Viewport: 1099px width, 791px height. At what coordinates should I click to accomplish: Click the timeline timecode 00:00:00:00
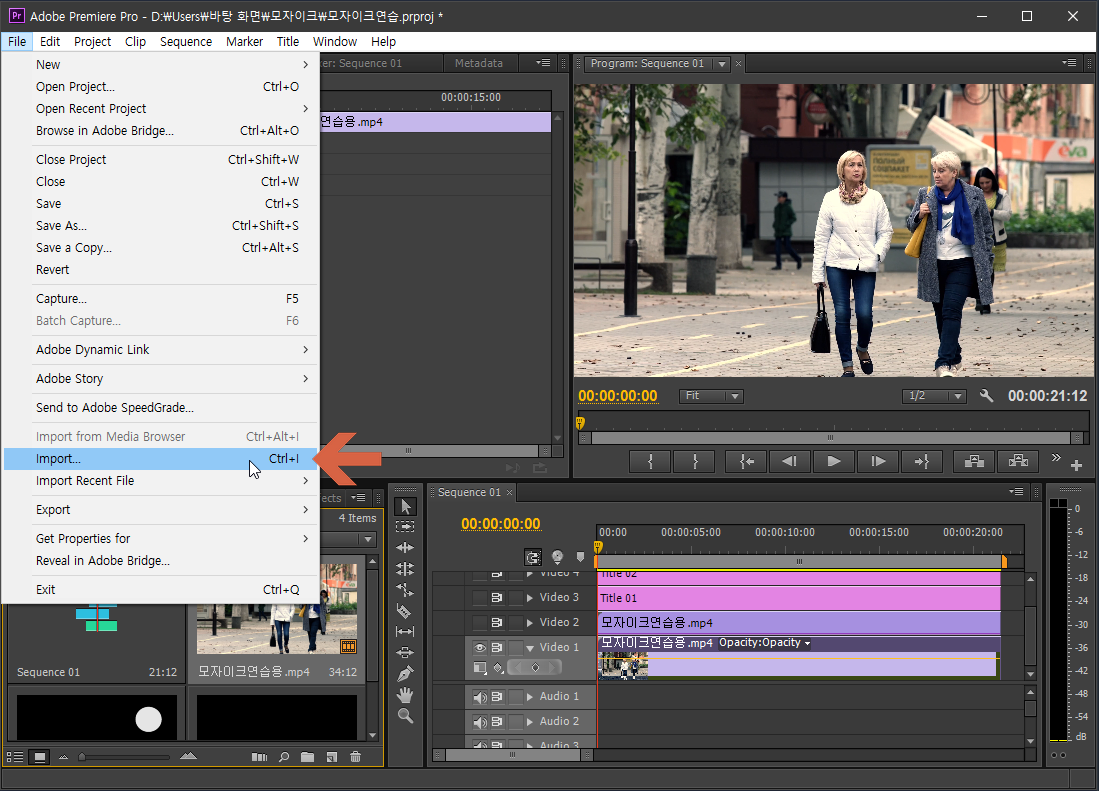coord(500,524)
